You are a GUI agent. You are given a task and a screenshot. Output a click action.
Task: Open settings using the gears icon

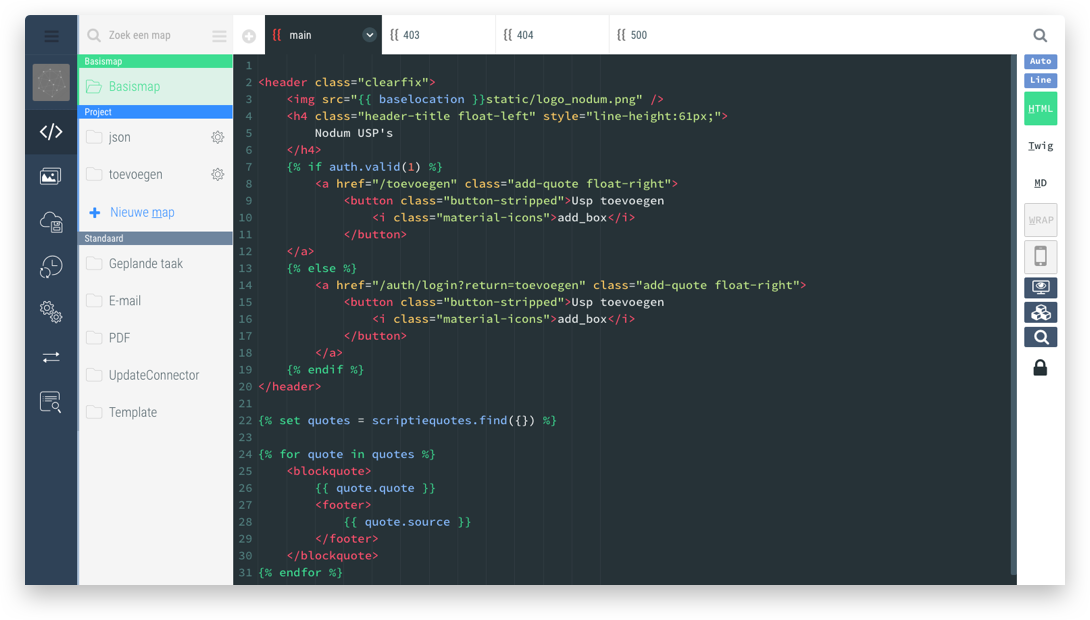pos(51,312)
